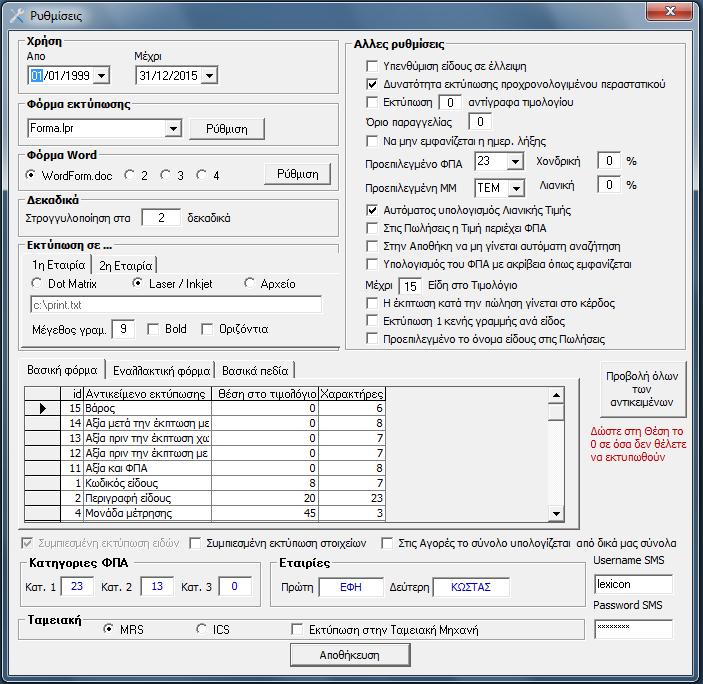This screenshot has height=684, width=703.
Task: Enable 'Στην Αποθήκη να μη γίνεται αυτόματη αναζήτηση'
Action: pyautogui.click(x=372, y=246)
